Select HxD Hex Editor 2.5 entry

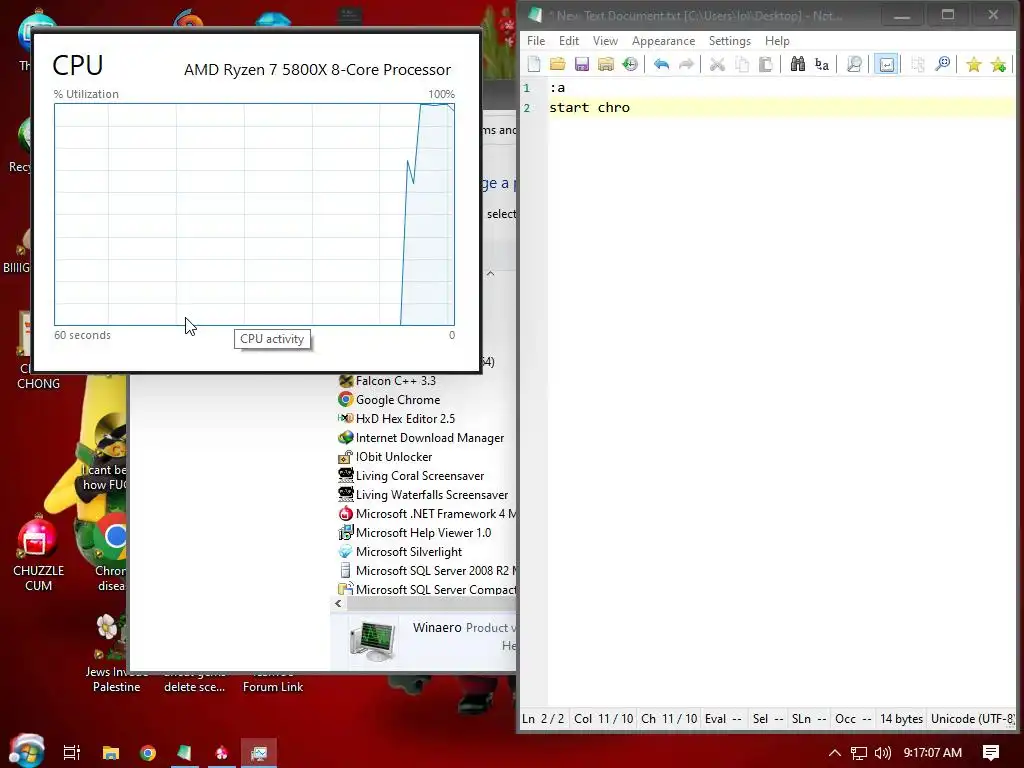pyautogui.click(x=396, y=419)
